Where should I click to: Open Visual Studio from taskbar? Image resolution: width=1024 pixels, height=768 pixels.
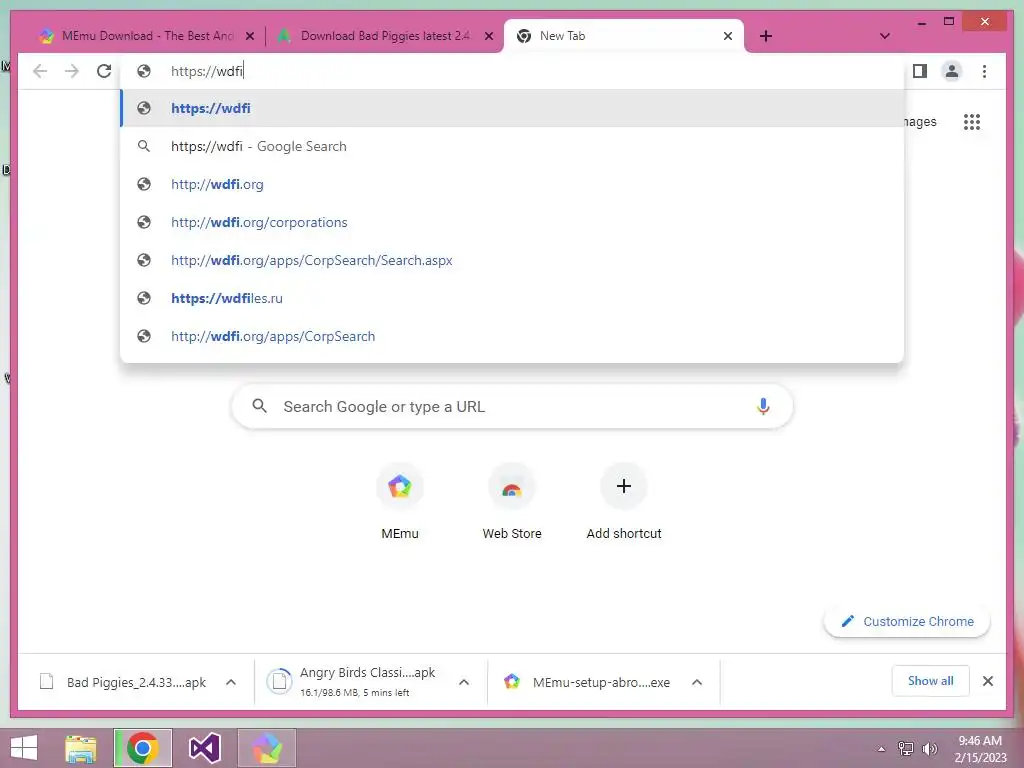coord(204,748)
